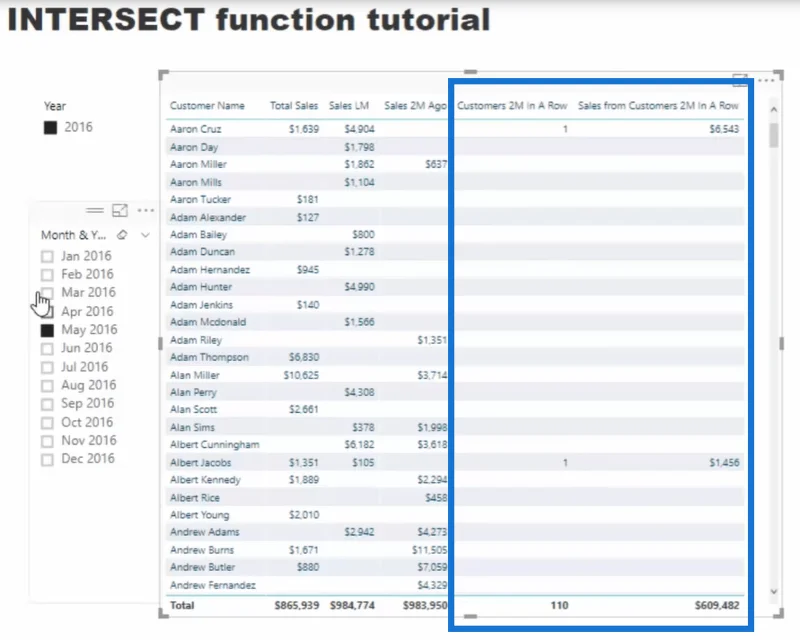Select Adam Thompson customer name
Screen dimensions: 800x640
tap(209, 357)
